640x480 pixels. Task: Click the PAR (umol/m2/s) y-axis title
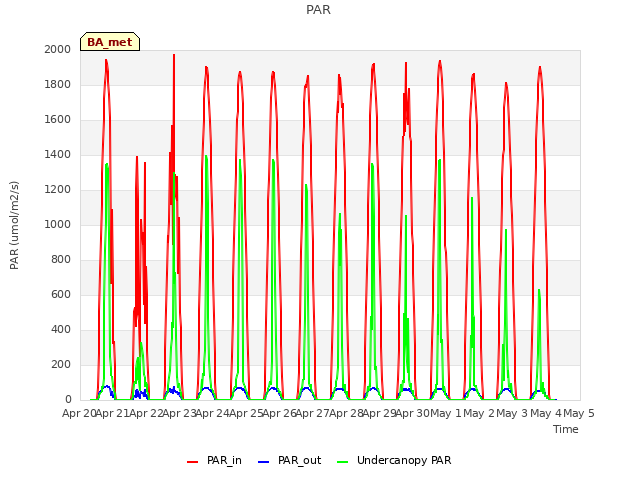14,225
